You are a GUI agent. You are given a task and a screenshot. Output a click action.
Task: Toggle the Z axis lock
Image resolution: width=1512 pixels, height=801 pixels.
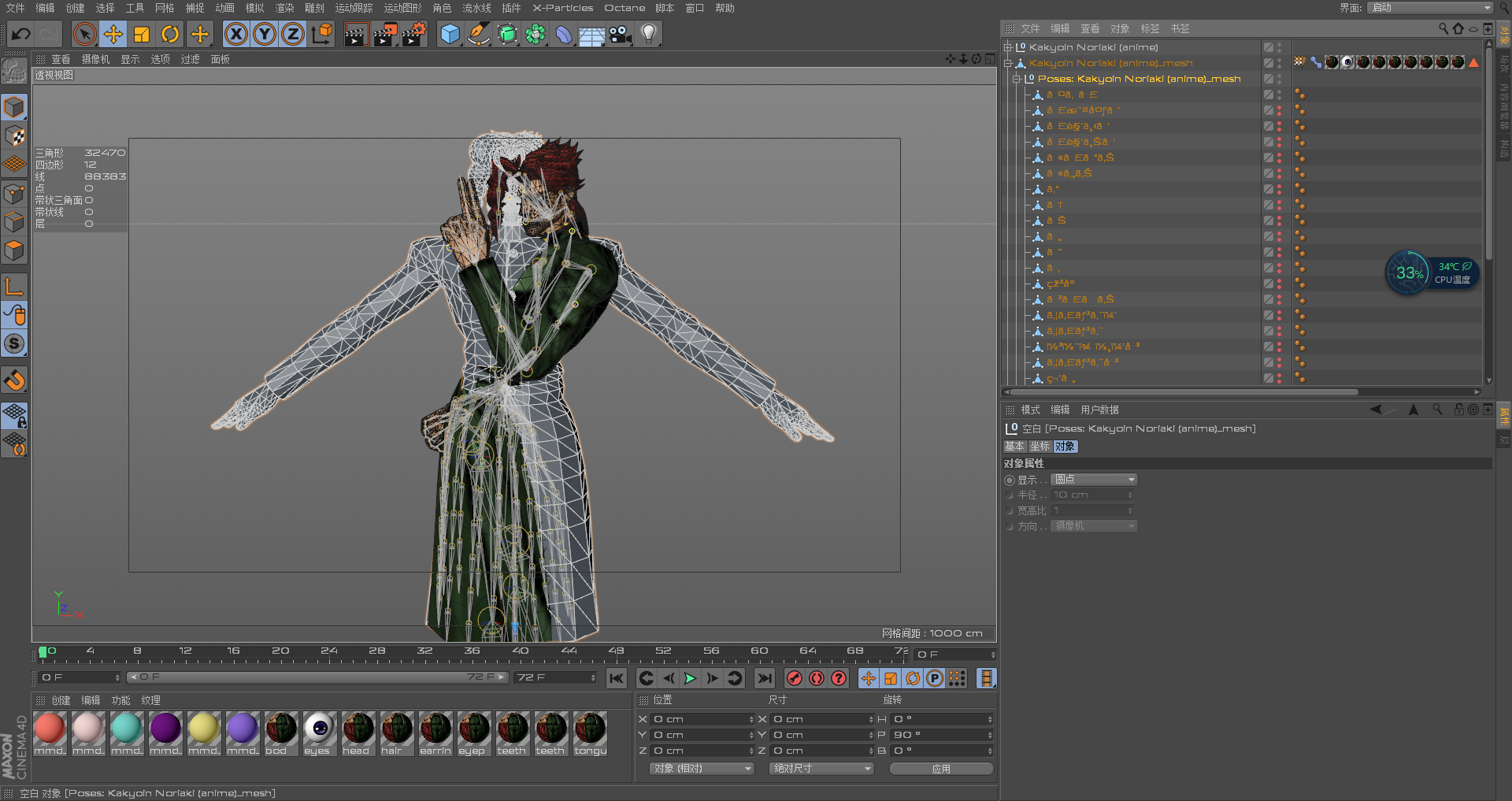coord(293,34)
